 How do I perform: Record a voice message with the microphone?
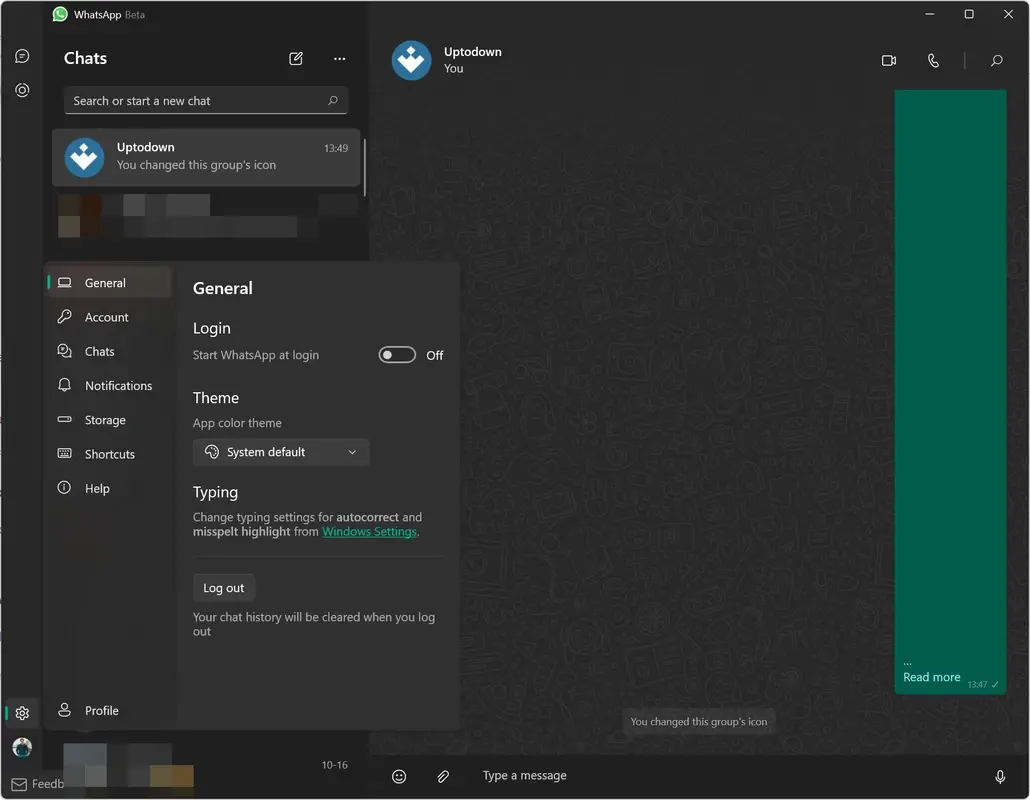[1000, 776]
